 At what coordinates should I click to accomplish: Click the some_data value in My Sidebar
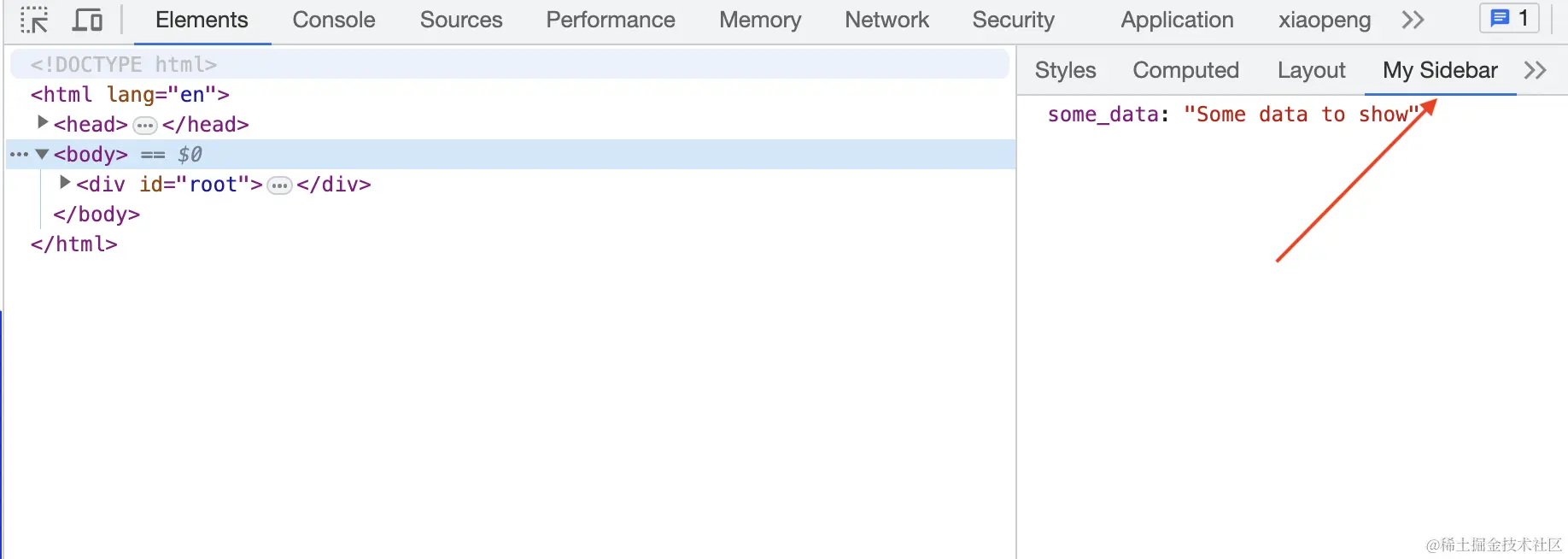coord(1298,114)
